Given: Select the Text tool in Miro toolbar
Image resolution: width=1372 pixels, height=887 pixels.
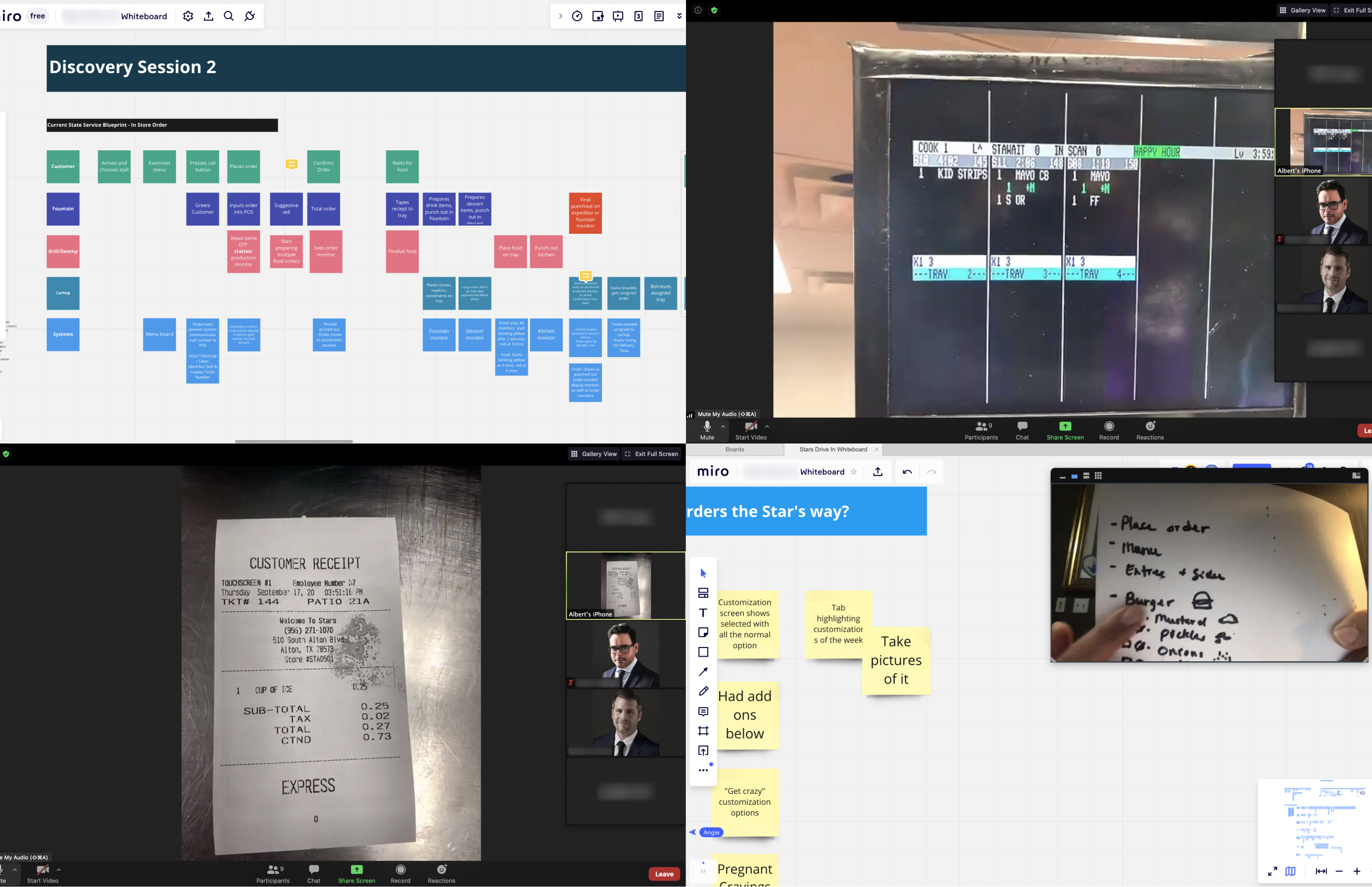Looking at the screenshot, I should coord(703,613).
